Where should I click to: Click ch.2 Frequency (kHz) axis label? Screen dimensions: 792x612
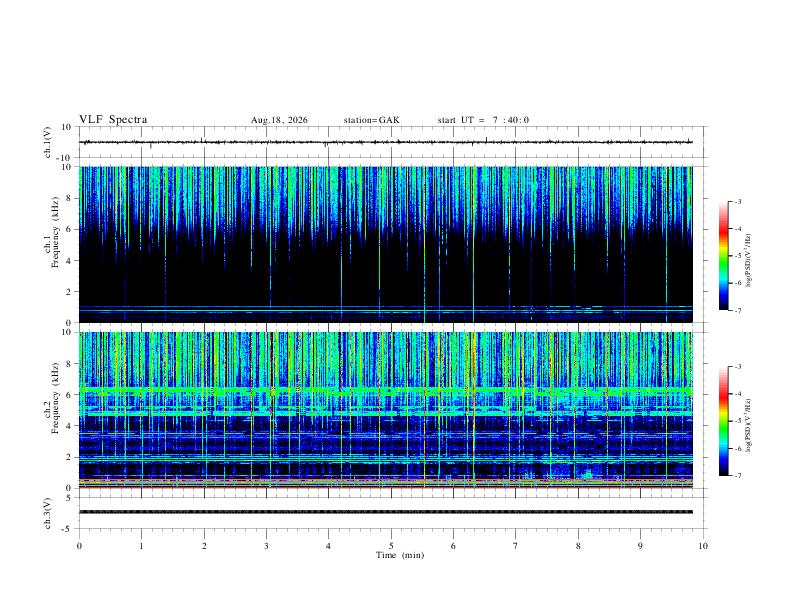tap(51, 398)
